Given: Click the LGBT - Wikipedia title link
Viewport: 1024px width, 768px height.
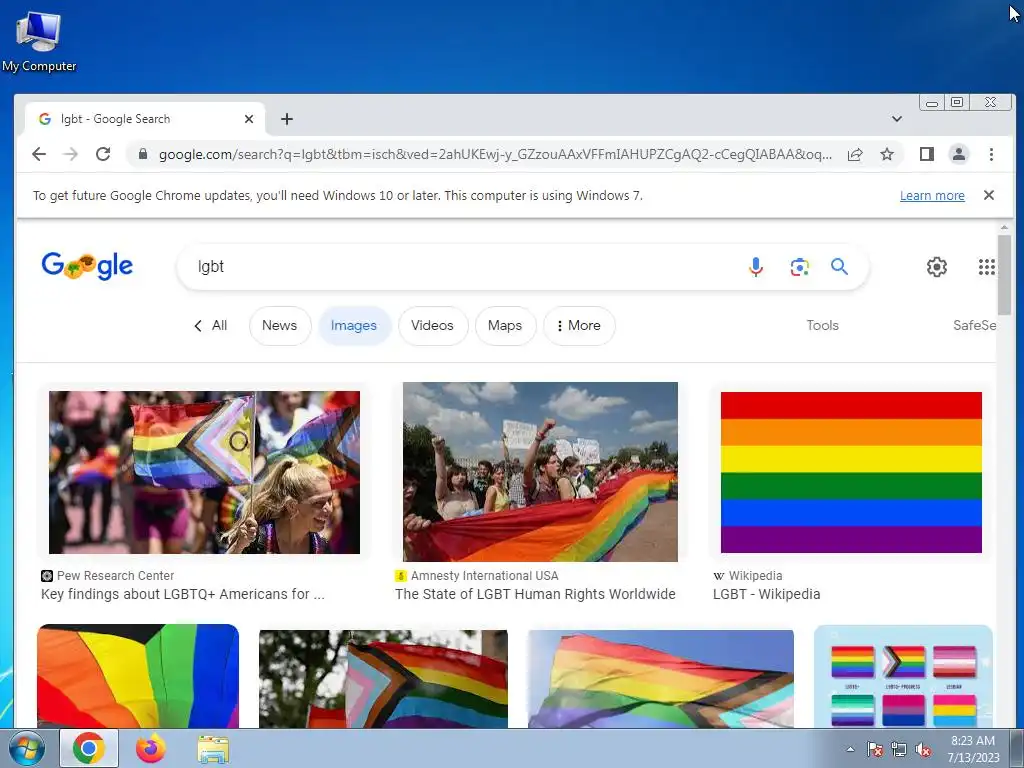Looking at the screenshot, I should 766,594.
